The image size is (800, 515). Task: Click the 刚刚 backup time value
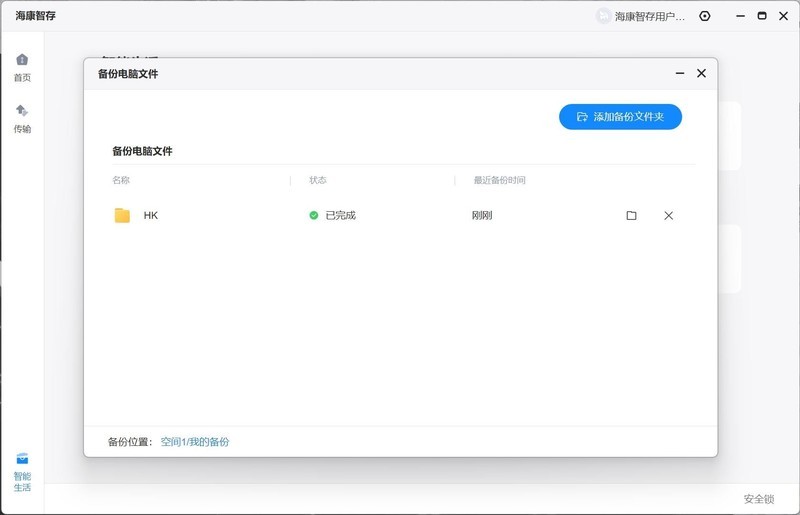pyautogui.click(x=482, y=215)
